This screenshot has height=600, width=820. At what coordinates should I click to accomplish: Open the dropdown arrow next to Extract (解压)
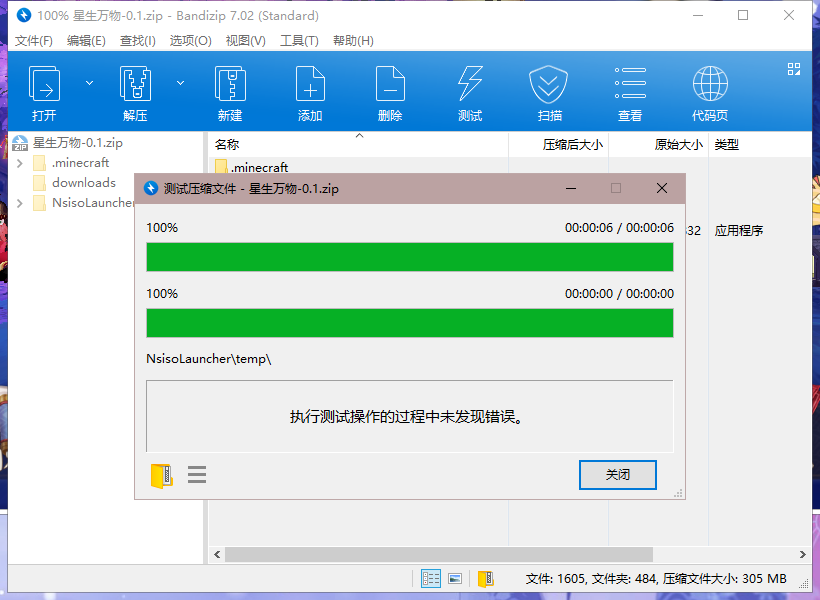(180, 83)
